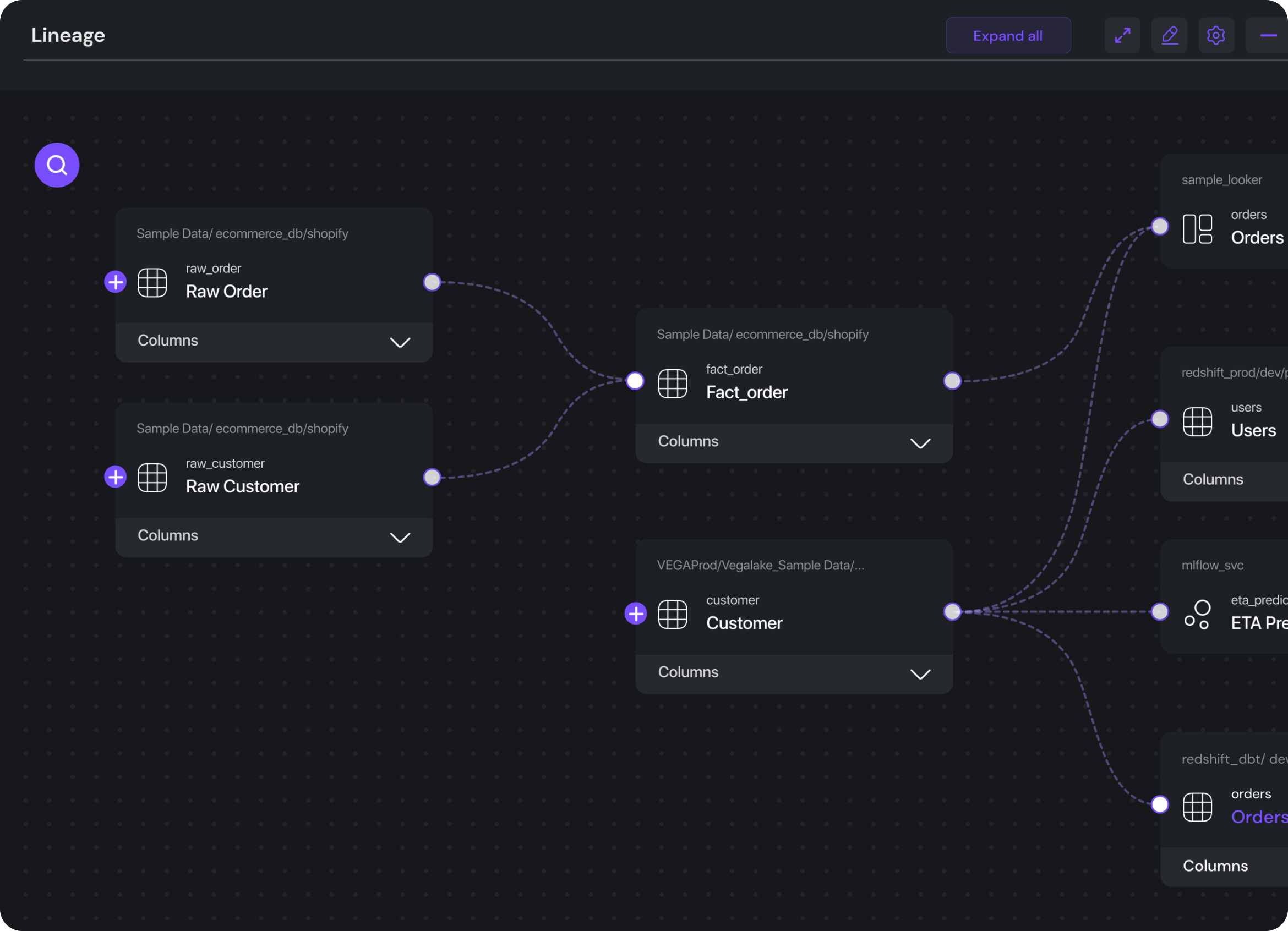1288x931 pixels.
Task: Click the output connection dot on Fact_order
Action: [x=952, y=381]
